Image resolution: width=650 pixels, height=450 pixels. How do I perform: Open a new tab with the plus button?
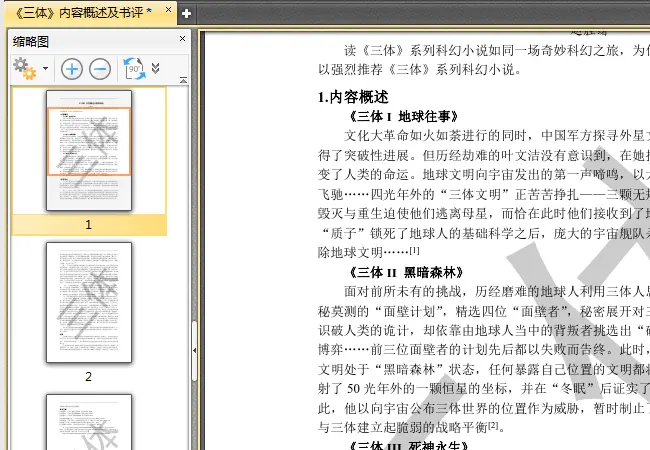point(186,14)
